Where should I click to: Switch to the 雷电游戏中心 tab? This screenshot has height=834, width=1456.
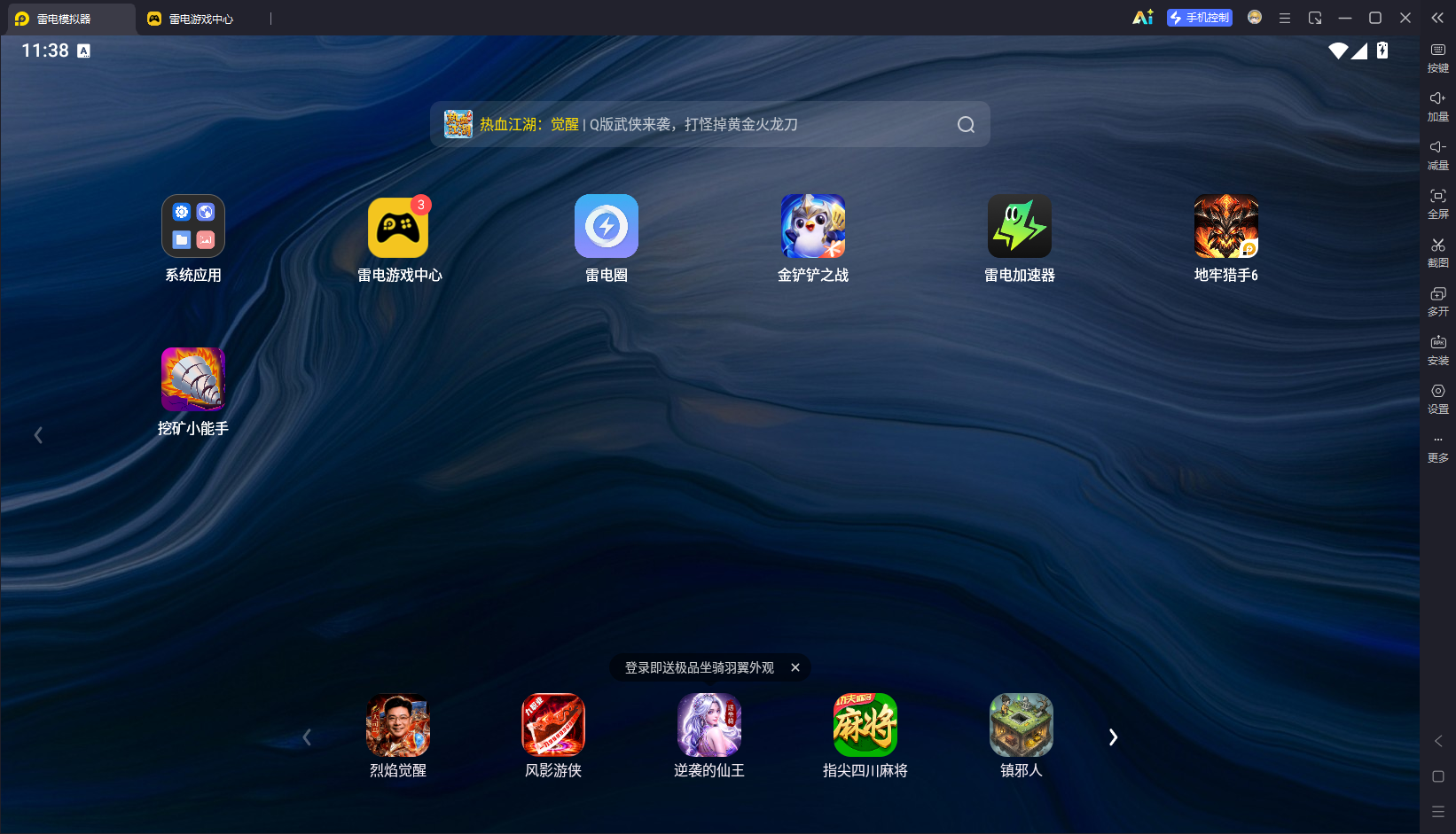(202, 19)
